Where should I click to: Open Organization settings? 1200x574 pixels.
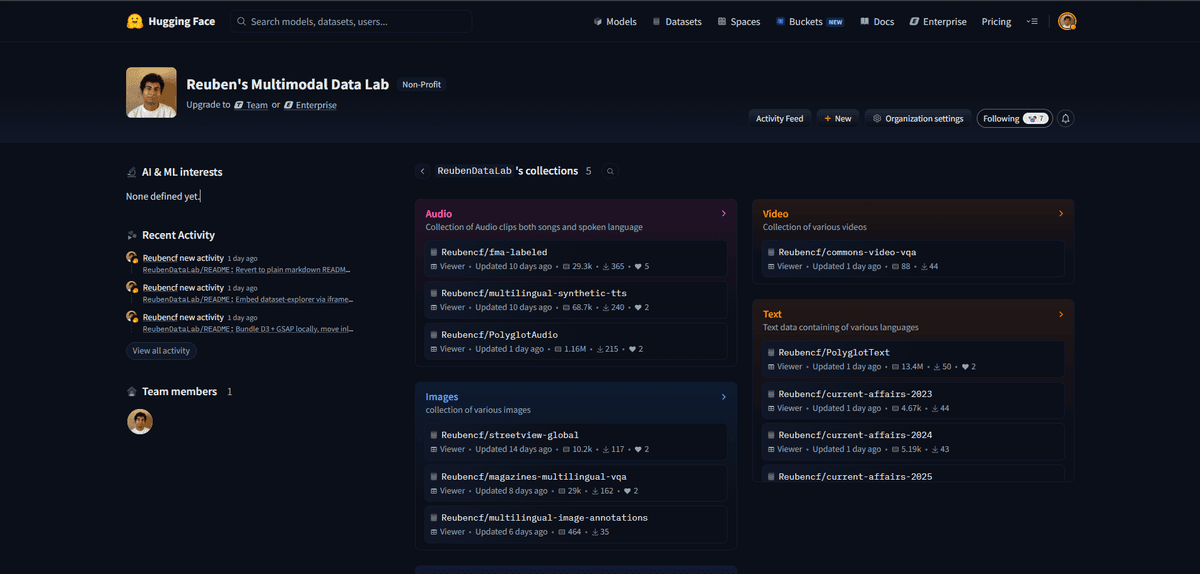point(918,118)
